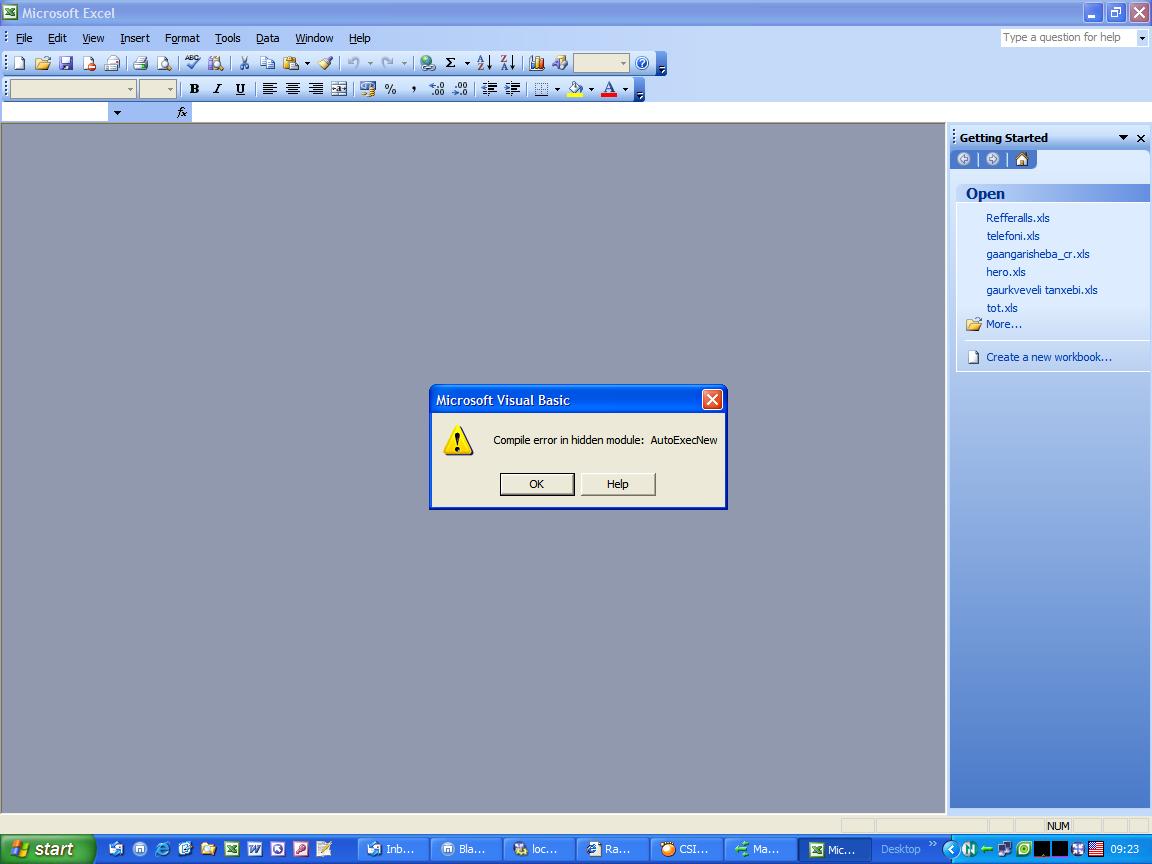Click Increase Indent icon
Image resolution: width=1152 pixels, height=864 pixels.
coord(513,89)
